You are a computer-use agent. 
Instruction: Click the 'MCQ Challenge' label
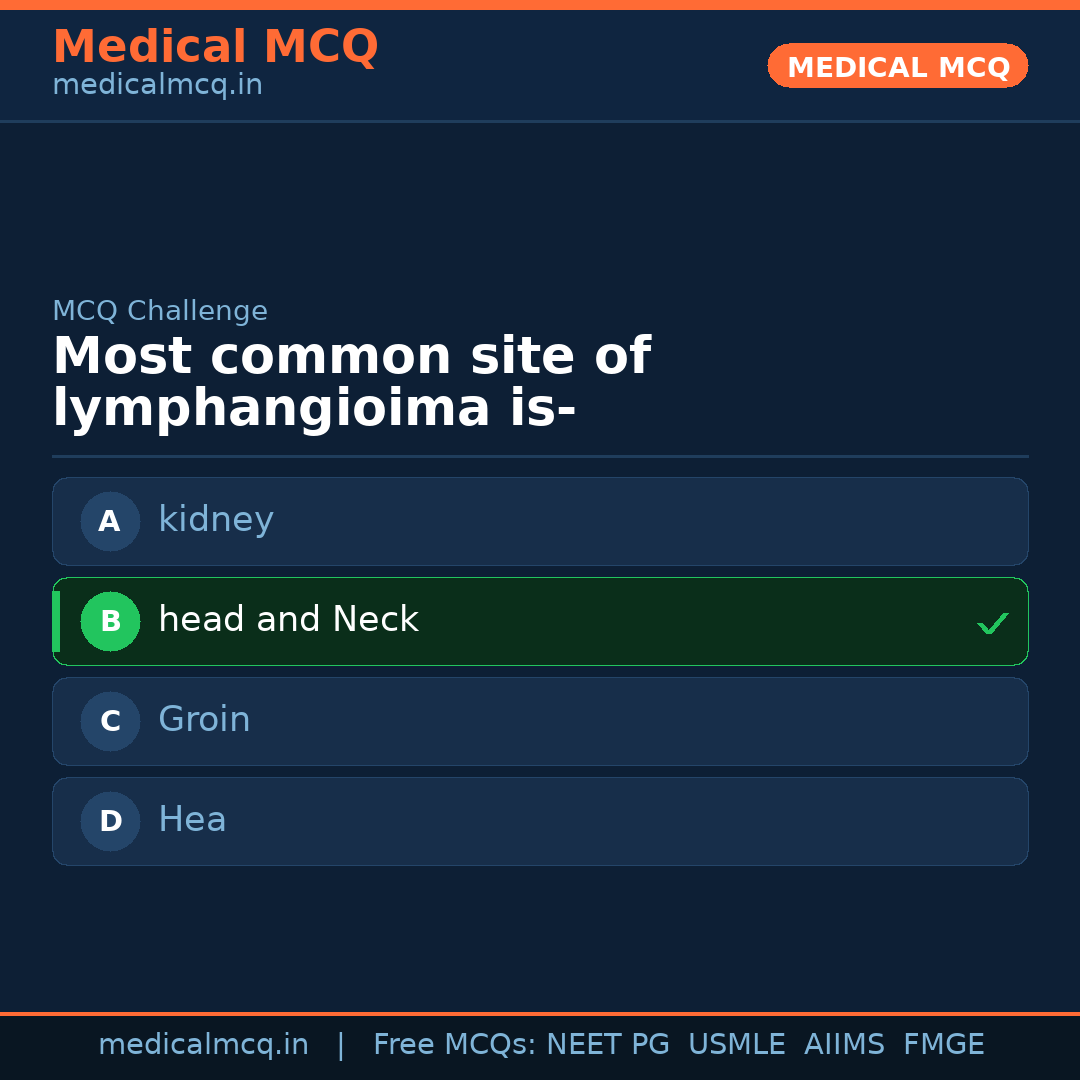click(x=160, y=311)
